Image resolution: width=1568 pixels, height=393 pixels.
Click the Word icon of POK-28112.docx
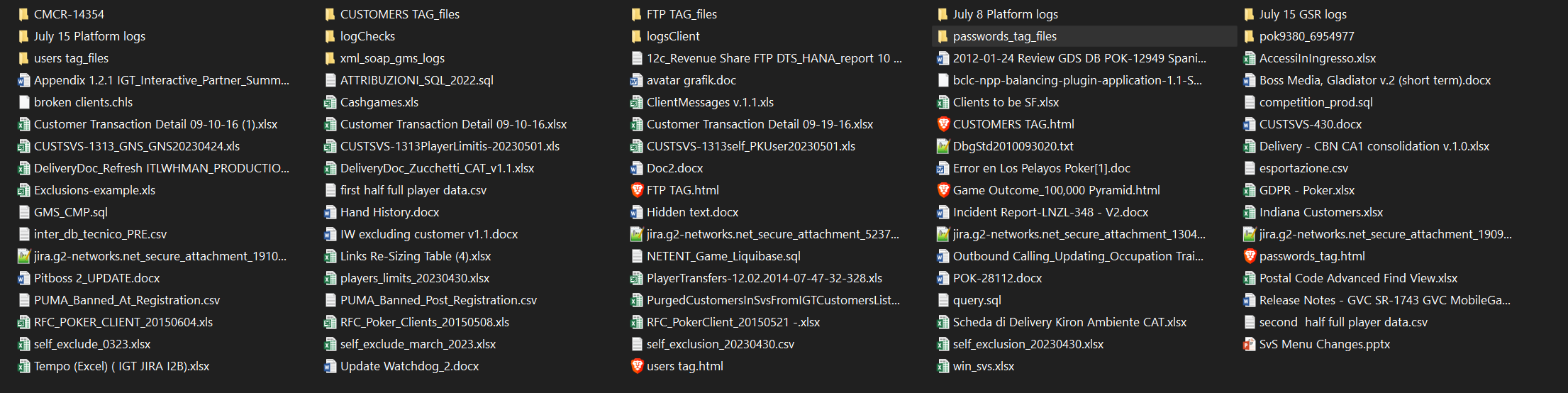click(943, 278)
